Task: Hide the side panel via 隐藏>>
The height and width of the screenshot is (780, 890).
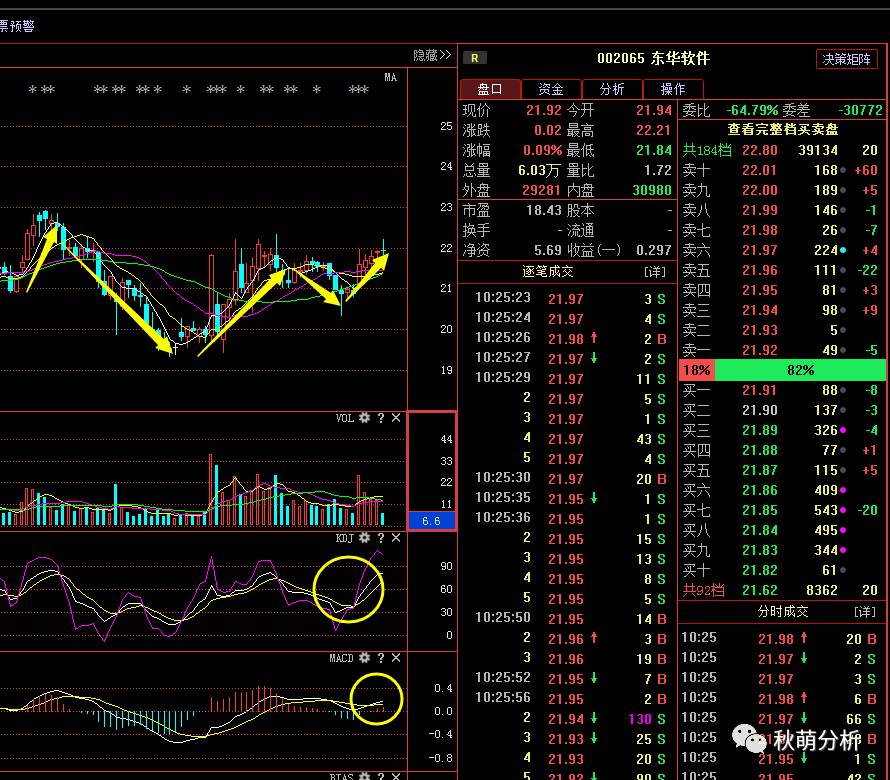Action: (432, 55)
